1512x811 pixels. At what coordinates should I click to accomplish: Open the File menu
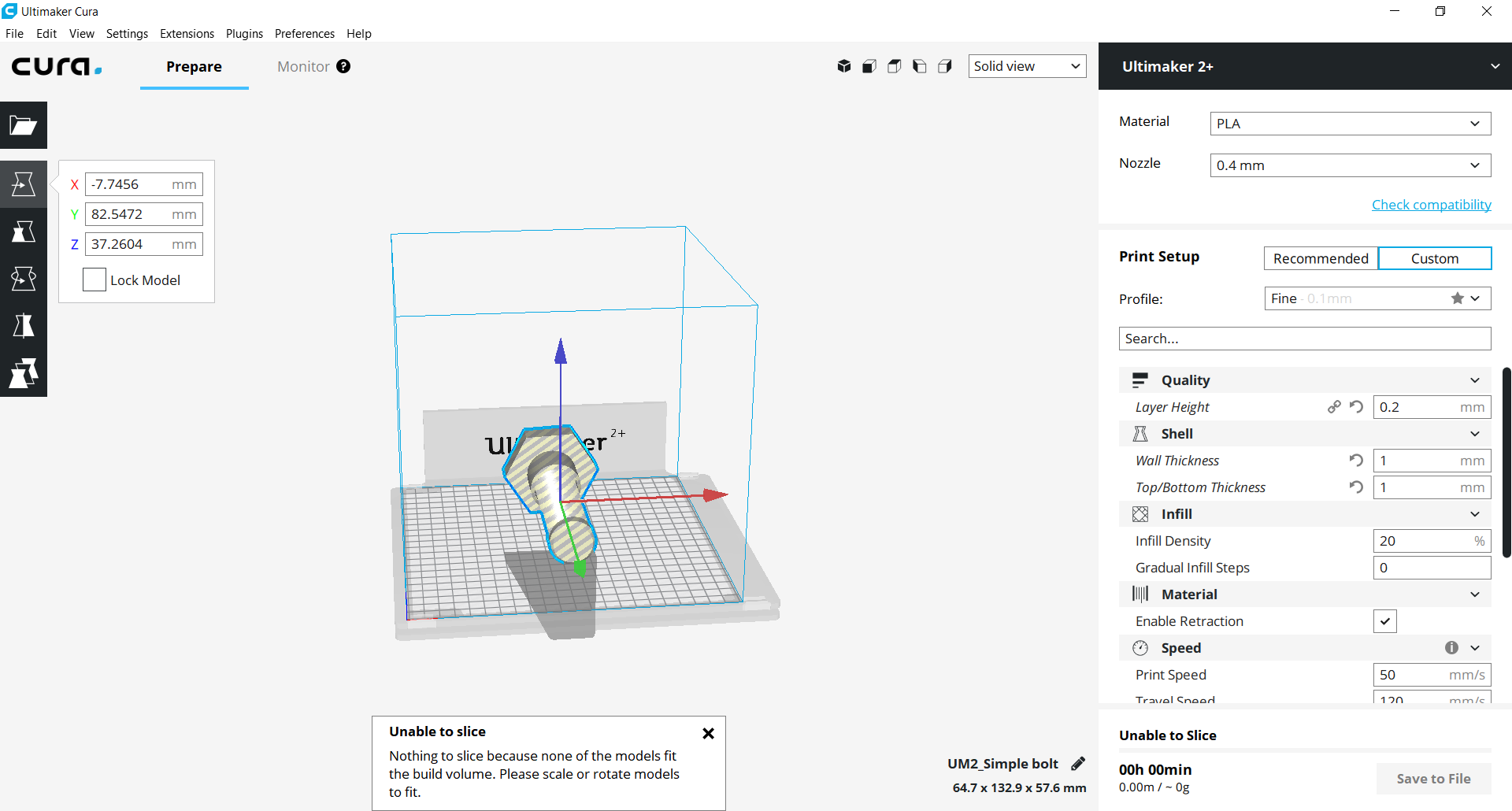[x=14, y=34]
